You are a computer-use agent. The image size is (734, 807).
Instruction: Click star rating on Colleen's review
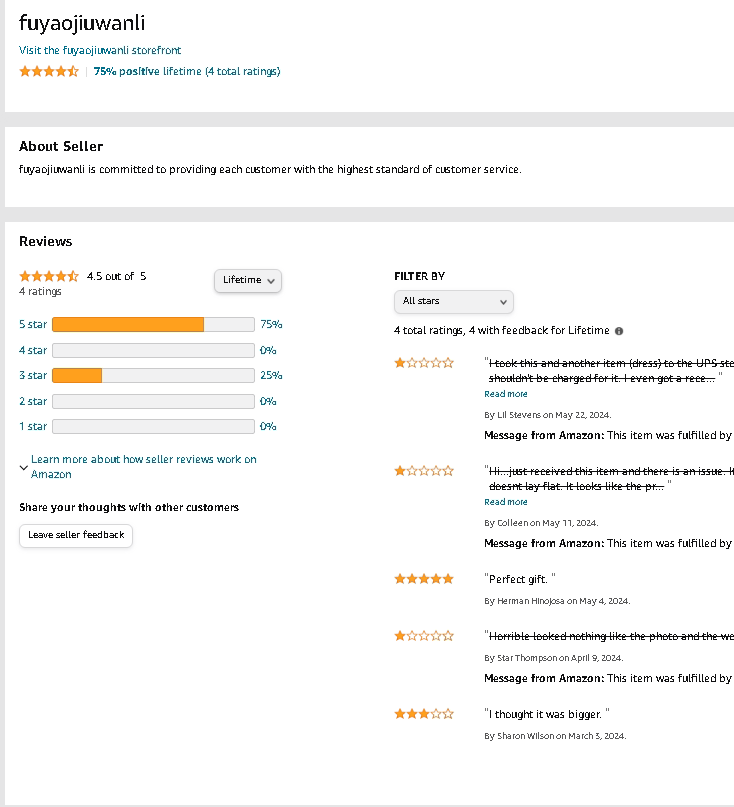tap(424, 471)
